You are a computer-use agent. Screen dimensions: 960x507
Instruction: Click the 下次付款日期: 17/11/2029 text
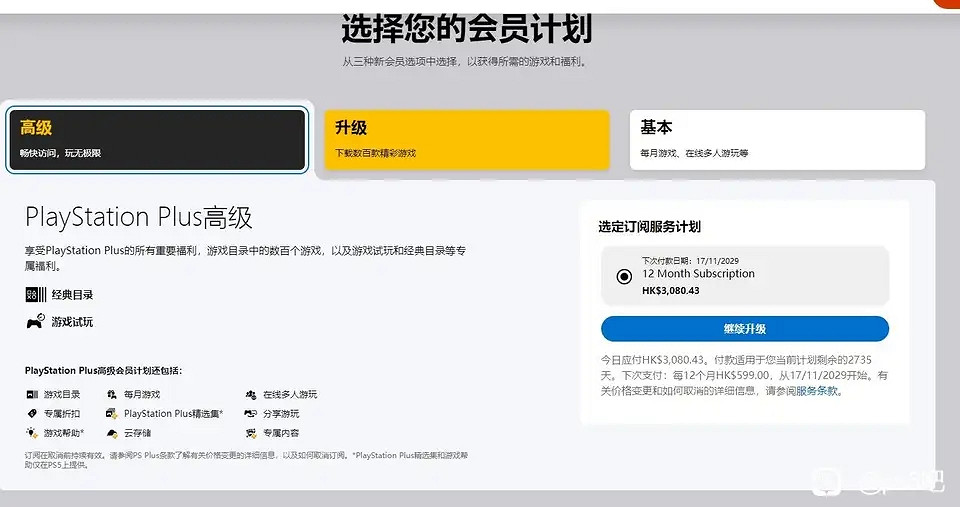coord(690,261)
